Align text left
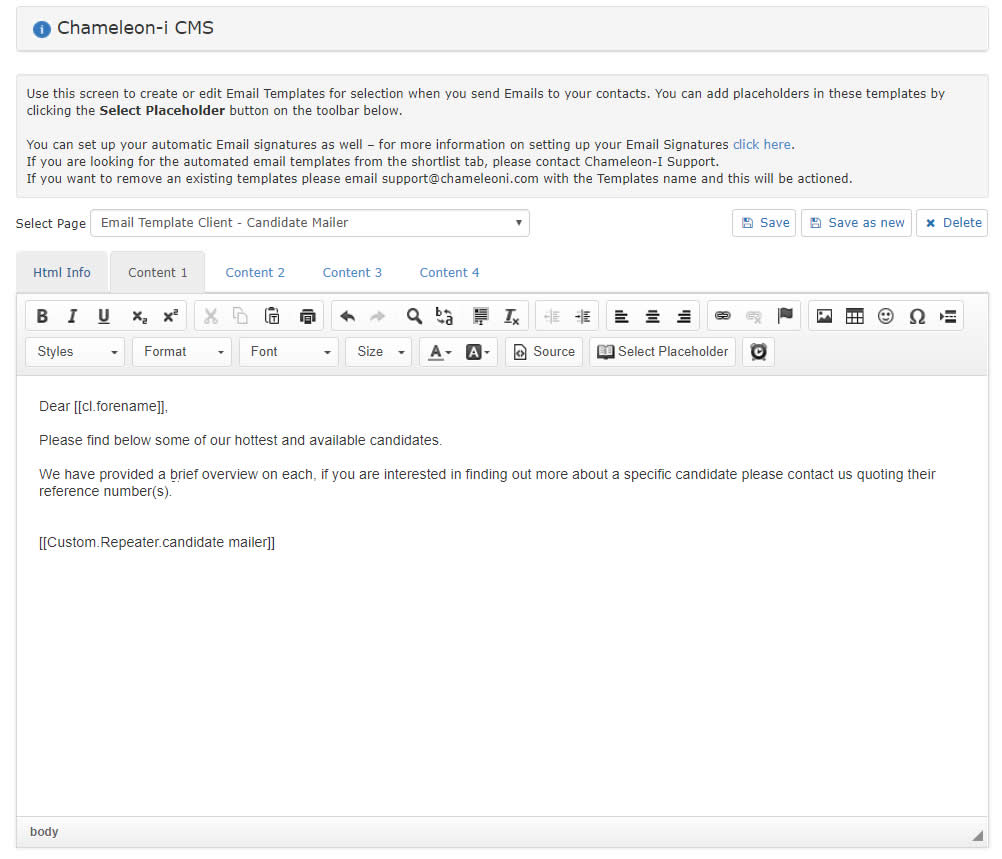 pos(621,316)
